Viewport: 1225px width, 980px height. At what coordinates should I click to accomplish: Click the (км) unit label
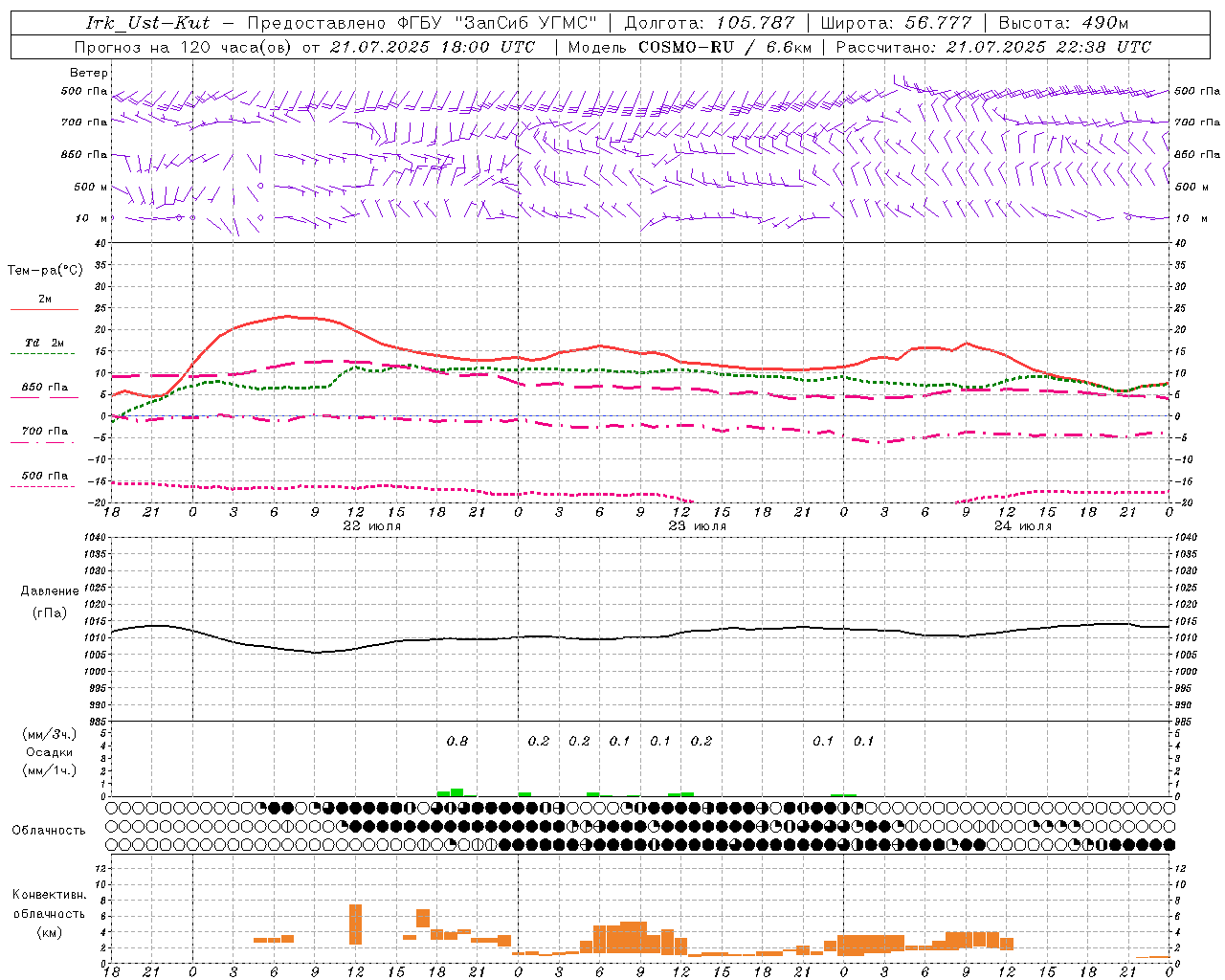click(x=49, y=932)
